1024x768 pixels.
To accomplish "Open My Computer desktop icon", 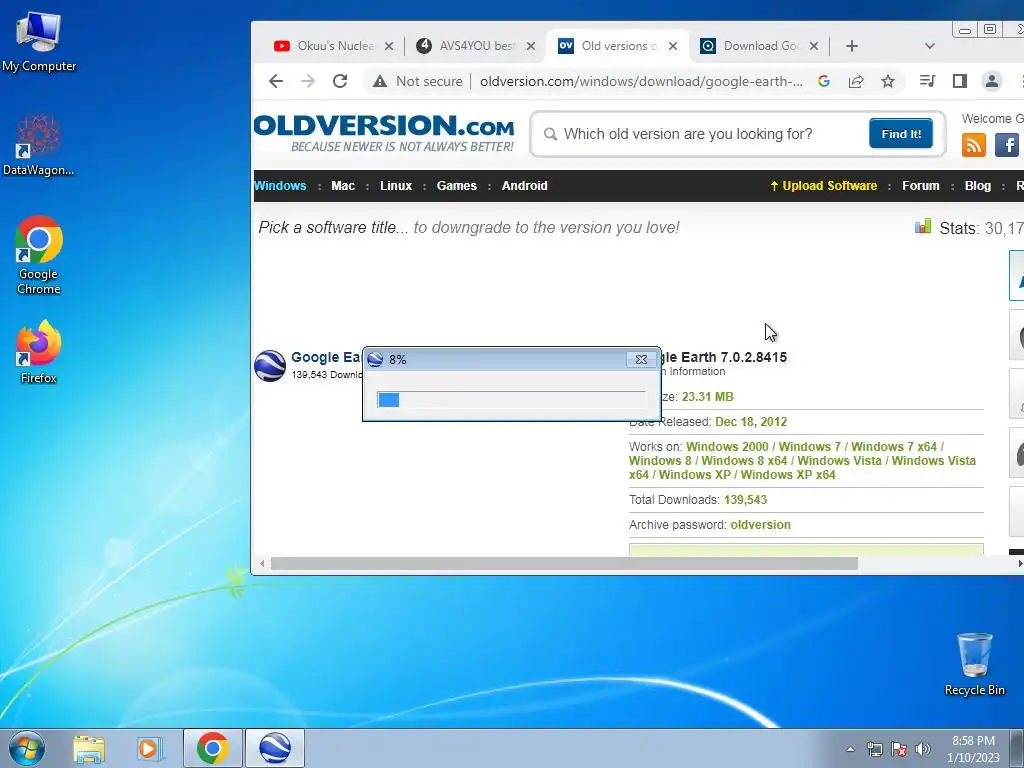I will click(x=39, y=41).
